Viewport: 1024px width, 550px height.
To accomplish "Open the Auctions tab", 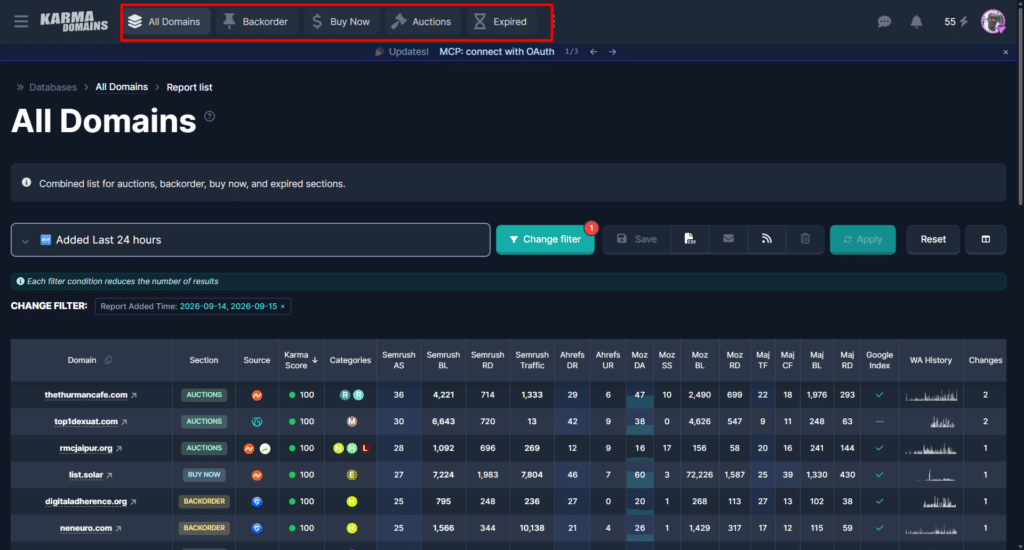I will 421,22.
